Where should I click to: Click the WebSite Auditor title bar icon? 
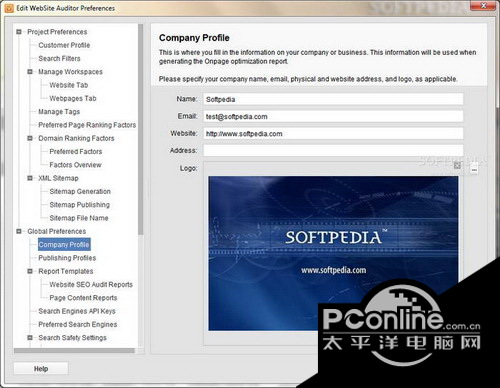point(9,8)
